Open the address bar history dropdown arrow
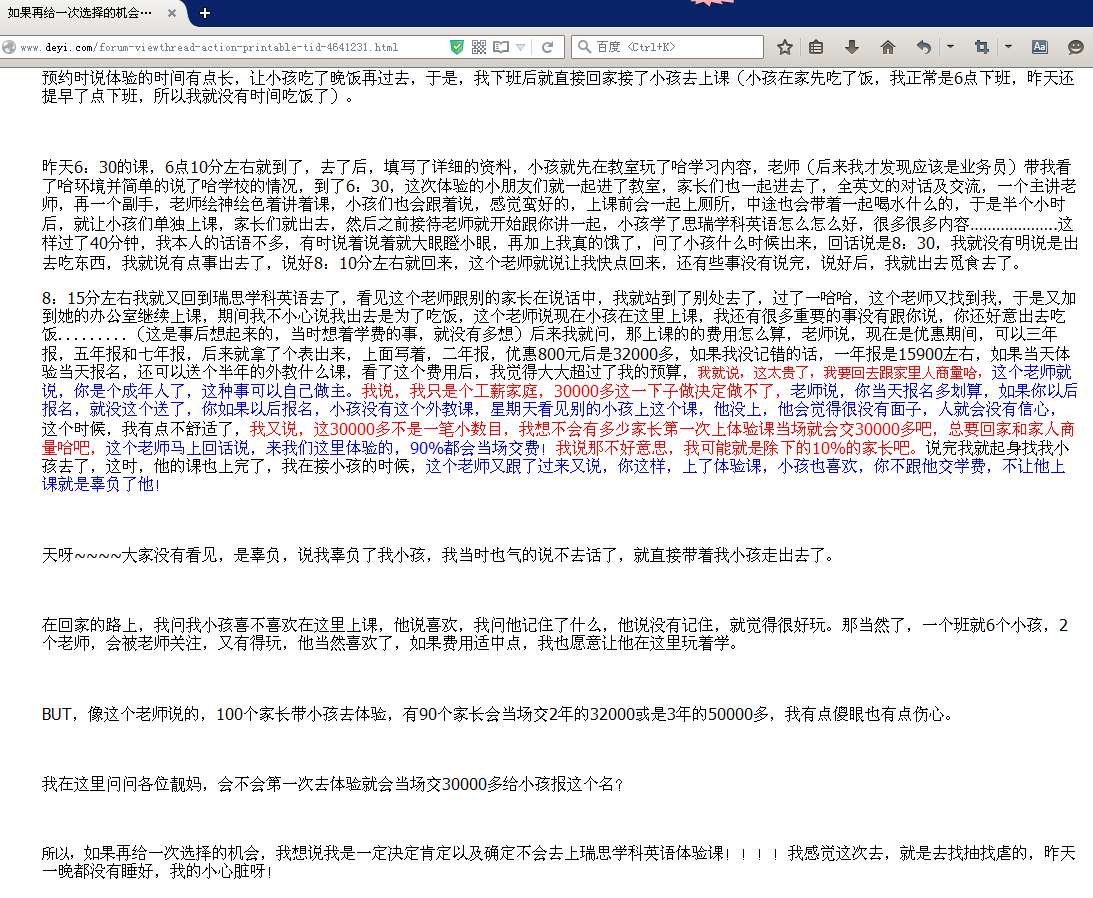The width and height of the screenshot is (1093, 898). 521,47
